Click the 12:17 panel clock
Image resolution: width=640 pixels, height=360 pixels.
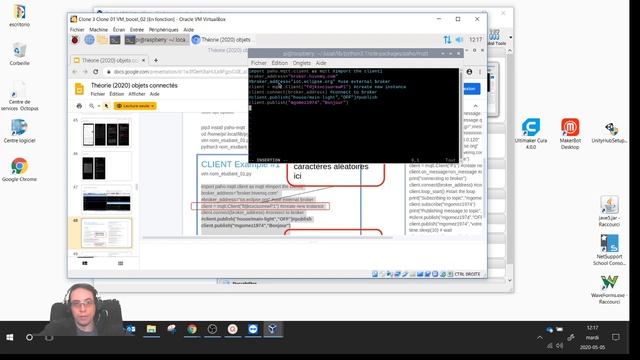(x=476, y=40)
